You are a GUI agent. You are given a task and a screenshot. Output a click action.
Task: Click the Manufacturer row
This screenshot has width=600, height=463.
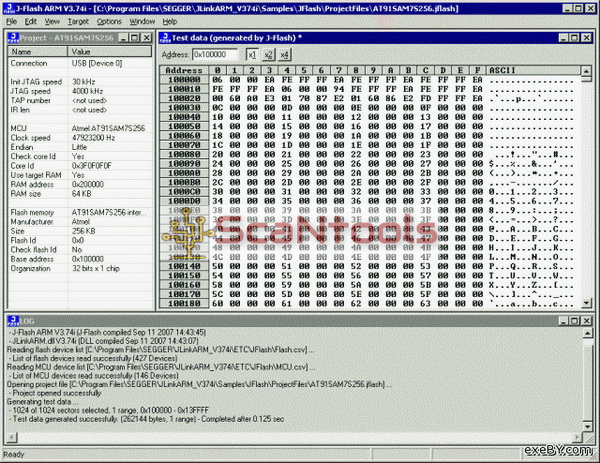coord(80,222)
